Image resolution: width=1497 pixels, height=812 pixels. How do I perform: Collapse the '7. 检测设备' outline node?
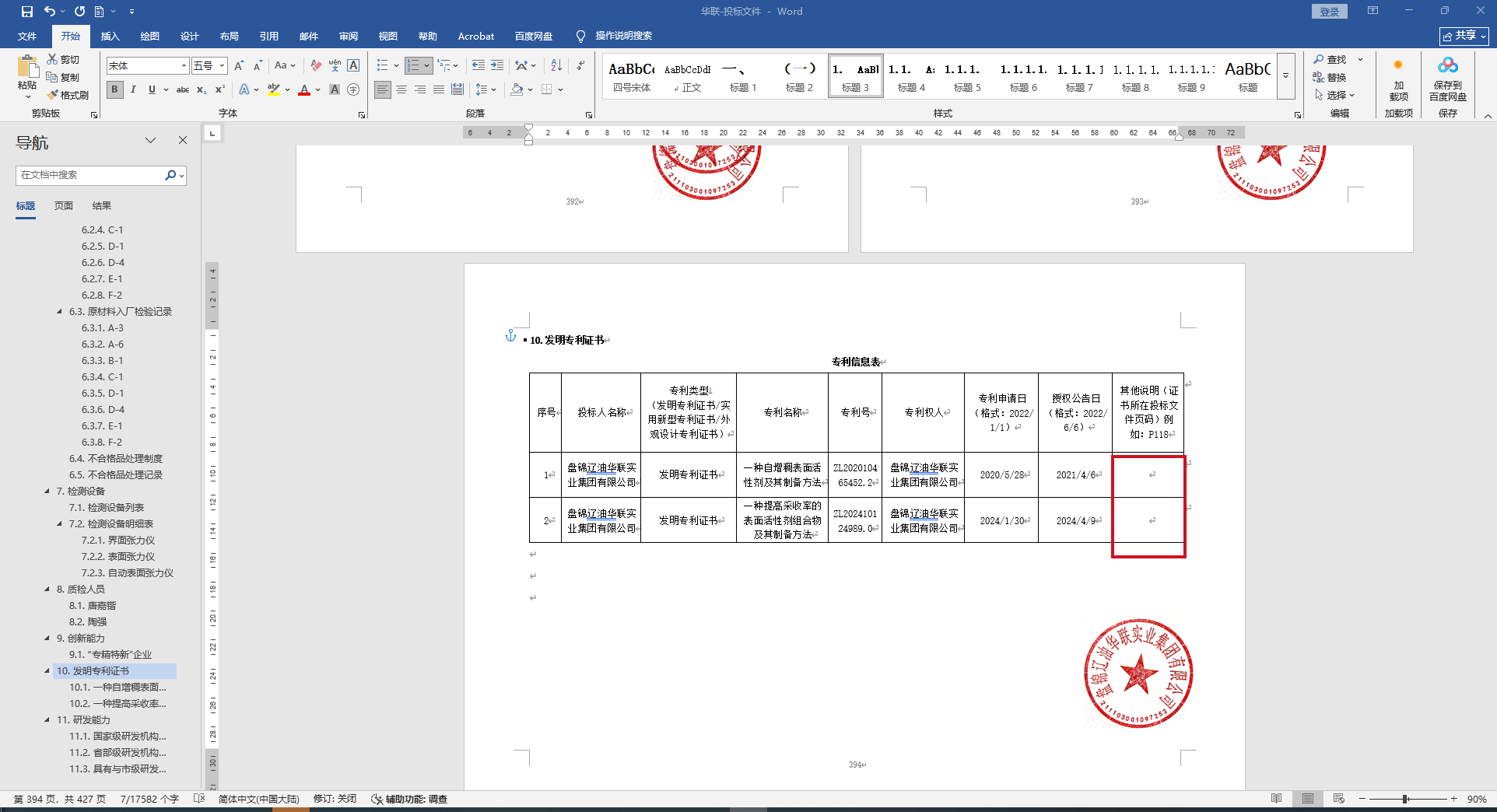point(47,492)
